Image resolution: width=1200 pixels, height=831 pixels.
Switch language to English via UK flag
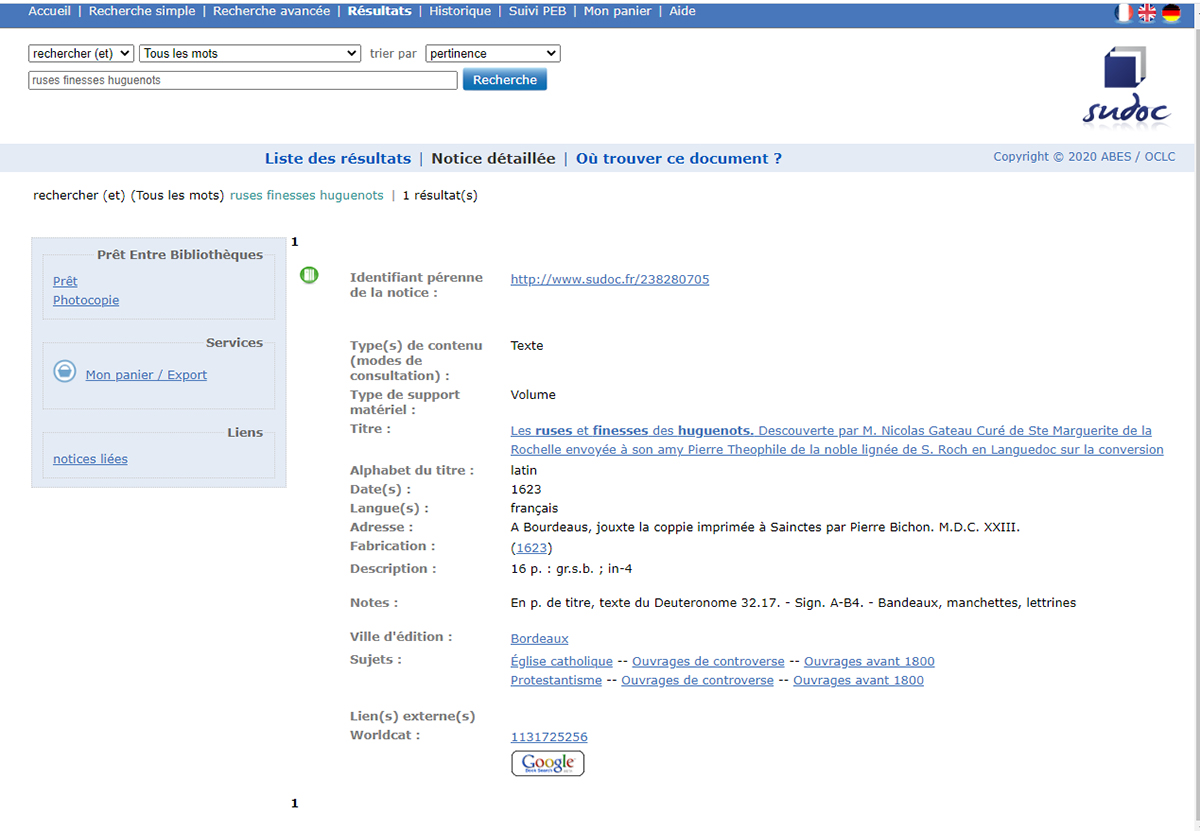pyautogui.click(x=1147, y=13)
